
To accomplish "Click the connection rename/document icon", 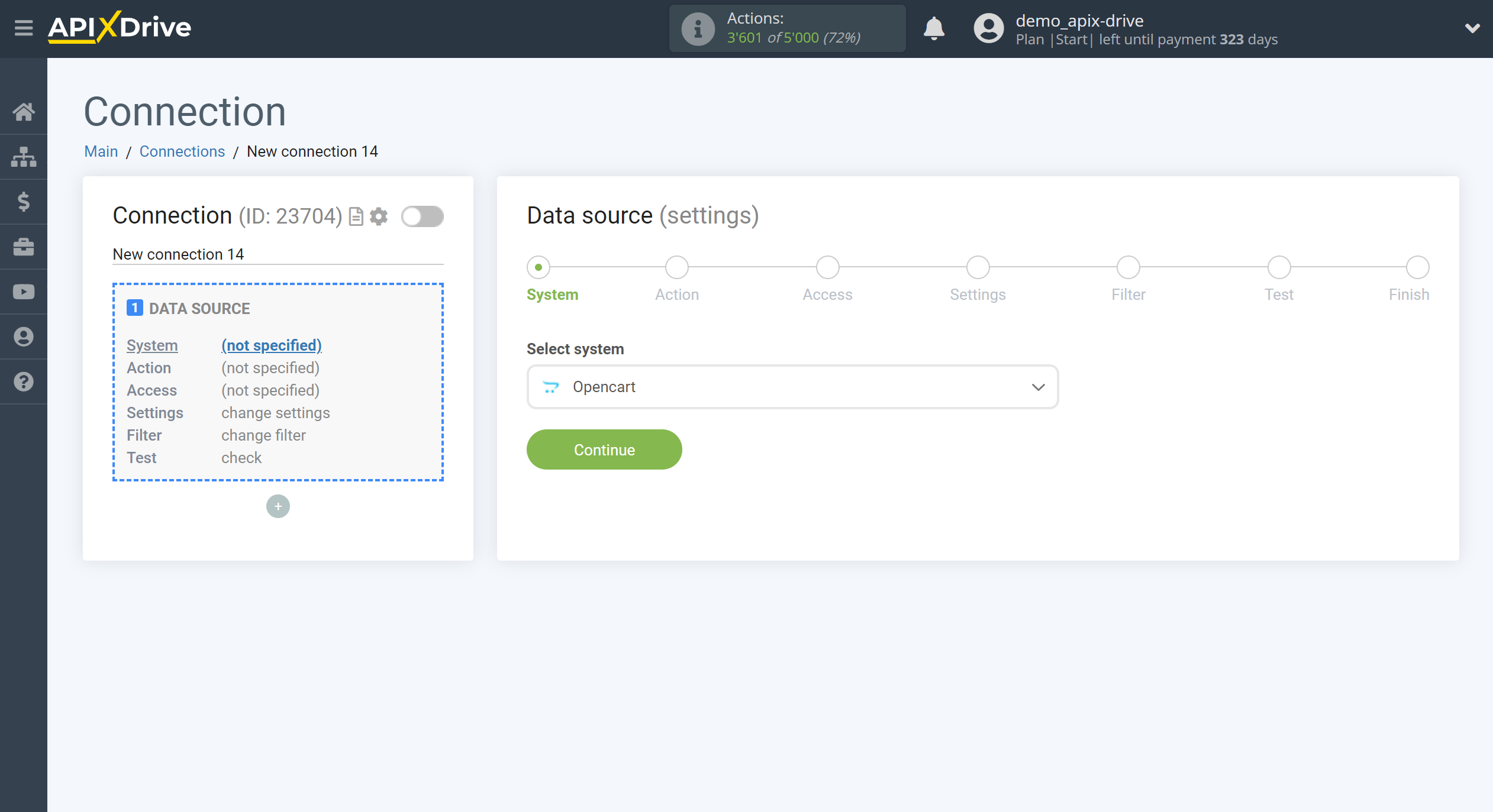I will pyautogui.click(x=357, y=215).
